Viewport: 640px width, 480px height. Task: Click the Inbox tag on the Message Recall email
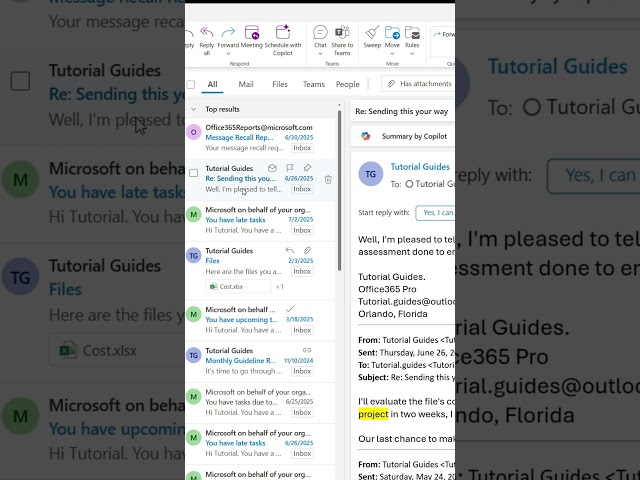point(302,148)
